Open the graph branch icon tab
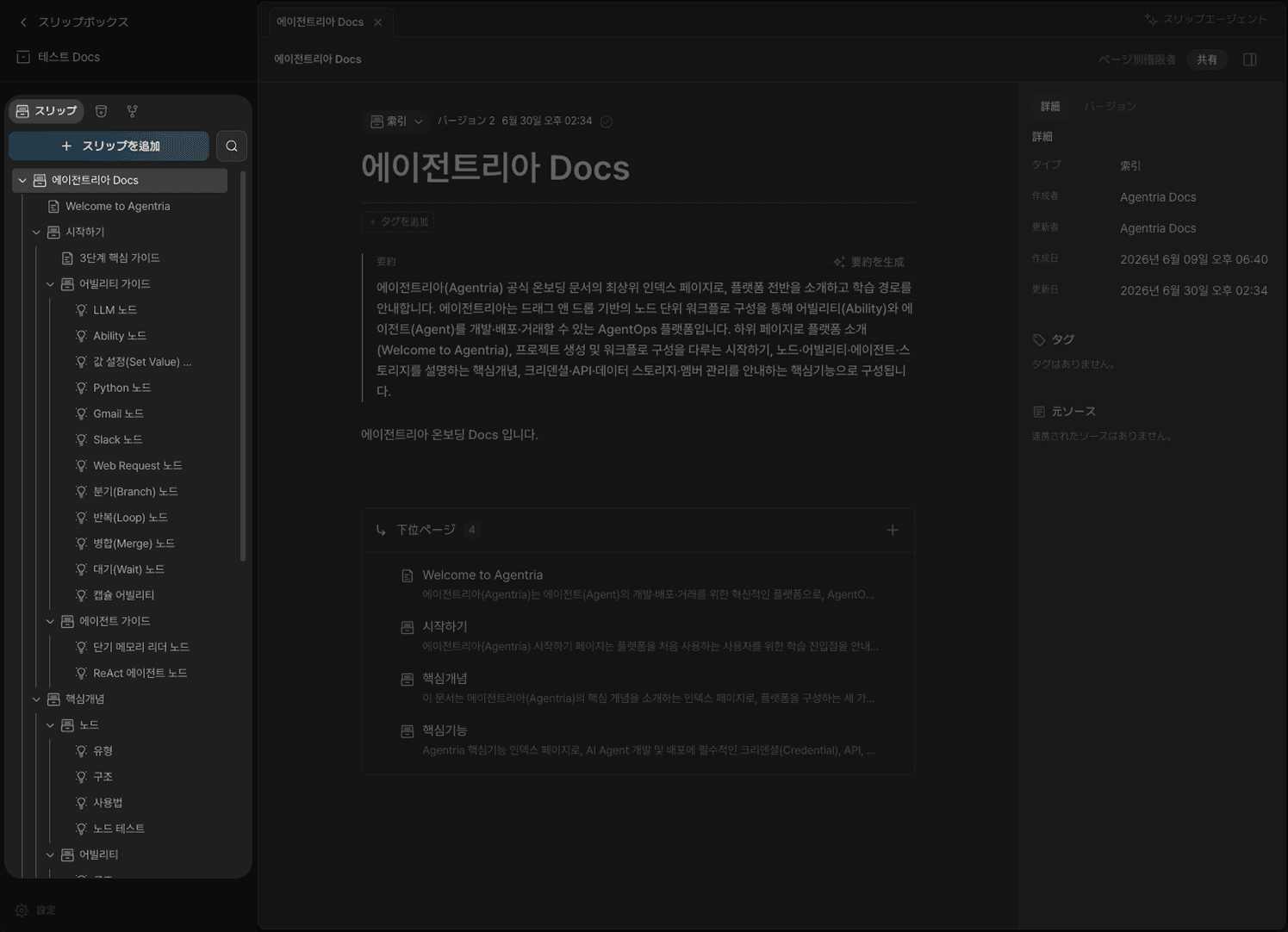Image resolution: width=1288 pixels, height=932 pixels. point(132,111)
